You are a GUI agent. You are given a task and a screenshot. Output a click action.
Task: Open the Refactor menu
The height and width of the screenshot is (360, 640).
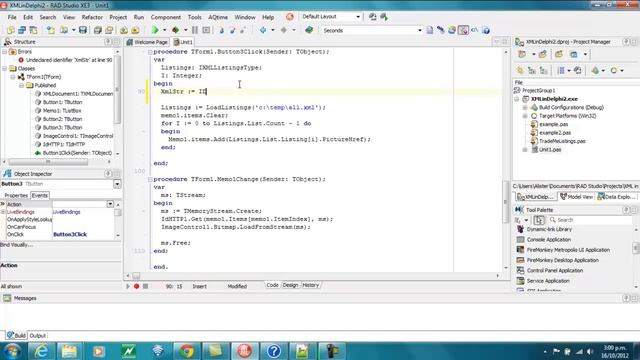92,17
